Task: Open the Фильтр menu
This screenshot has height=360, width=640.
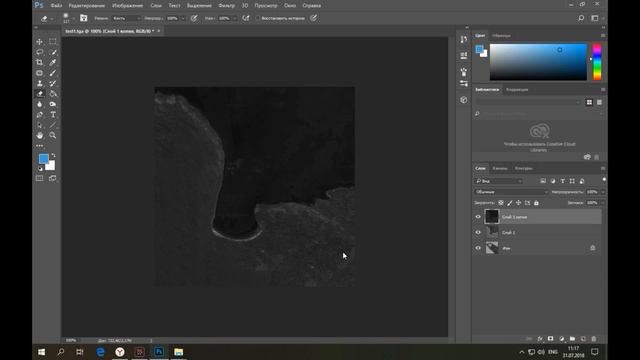Action: tap(227, 6)
